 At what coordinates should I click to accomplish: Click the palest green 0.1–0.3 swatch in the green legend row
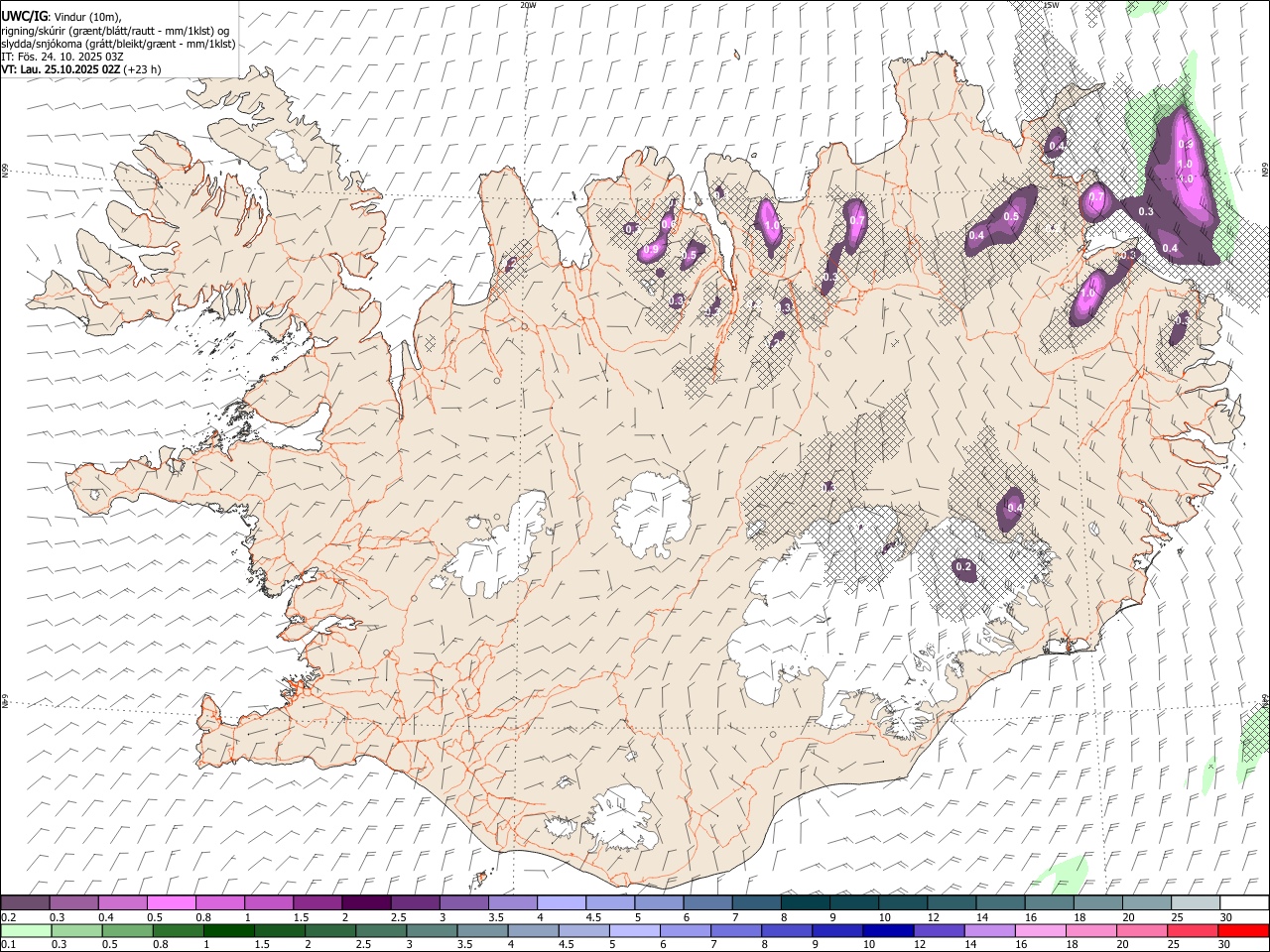coord(26,930)
